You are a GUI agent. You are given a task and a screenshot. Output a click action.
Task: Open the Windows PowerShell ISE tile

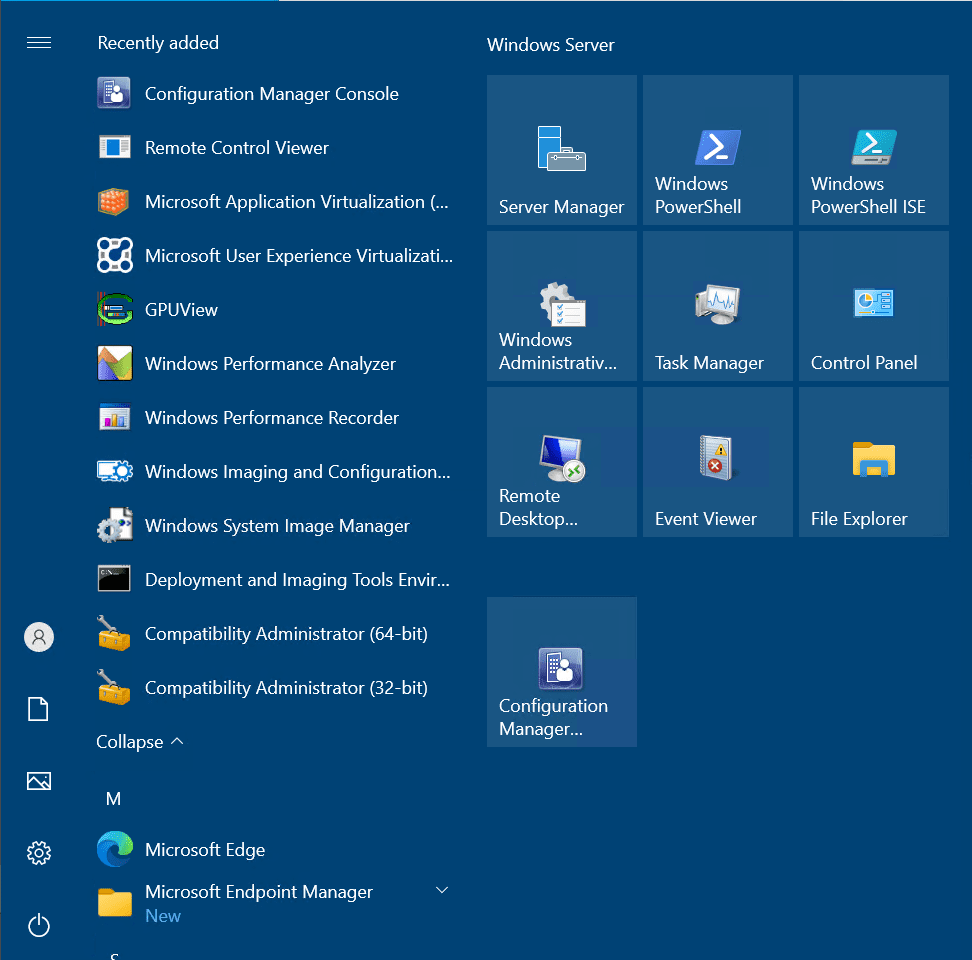pyautogui.click(x=874, y=150)
